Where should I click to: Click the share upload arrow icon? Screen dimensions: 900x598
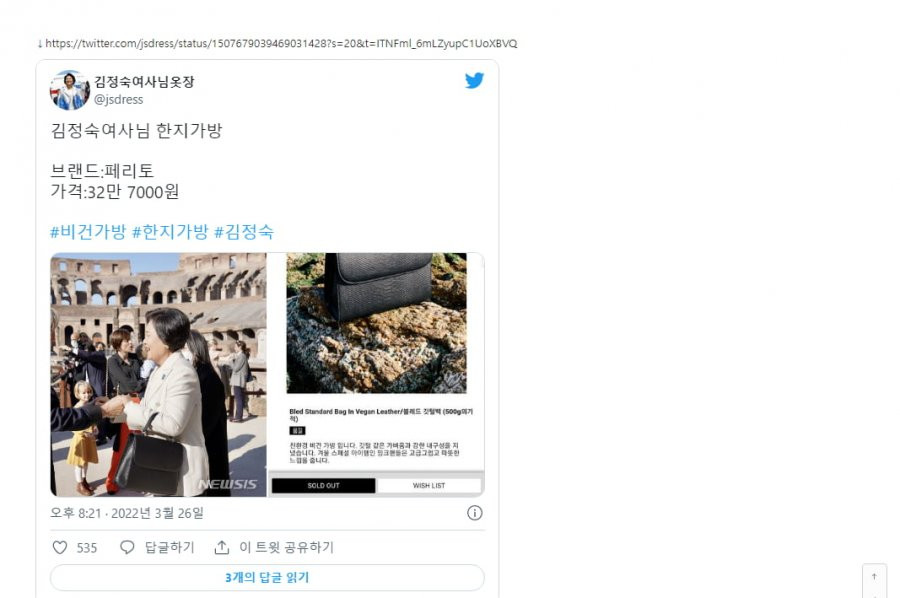222,547
